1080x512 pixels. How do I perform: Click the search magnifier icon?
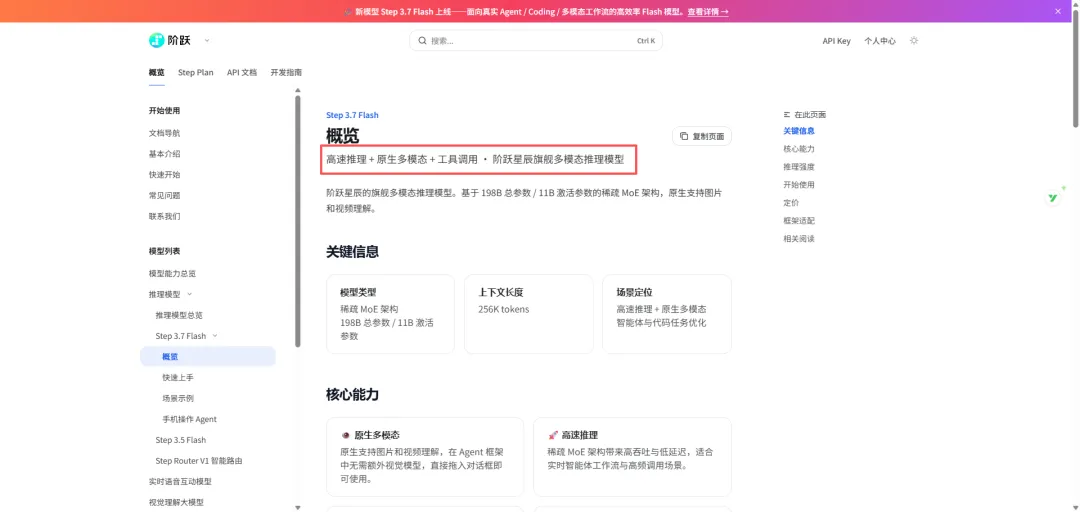[x=422, y=41]
